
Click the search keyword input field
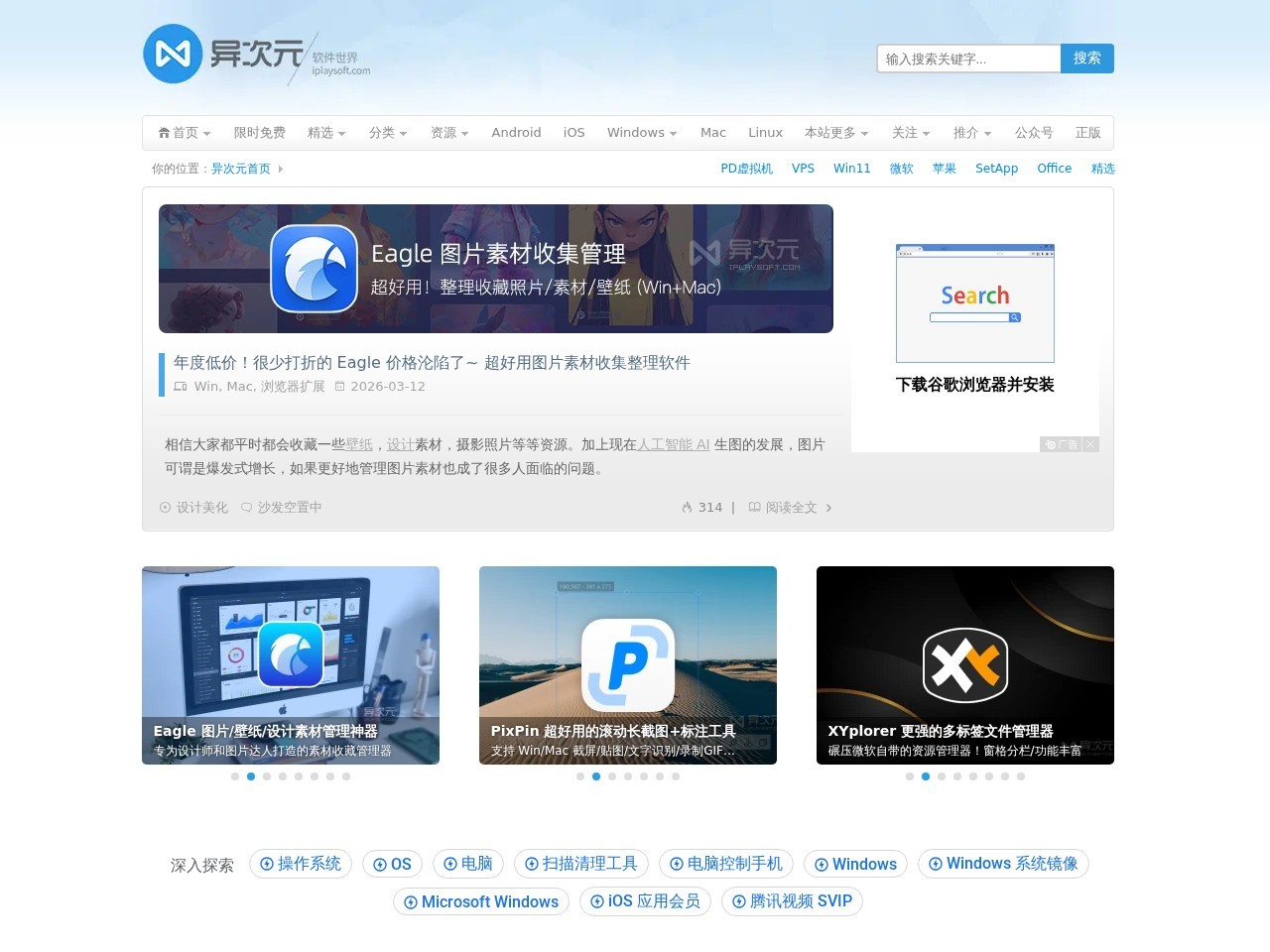(x=968, y=59)
